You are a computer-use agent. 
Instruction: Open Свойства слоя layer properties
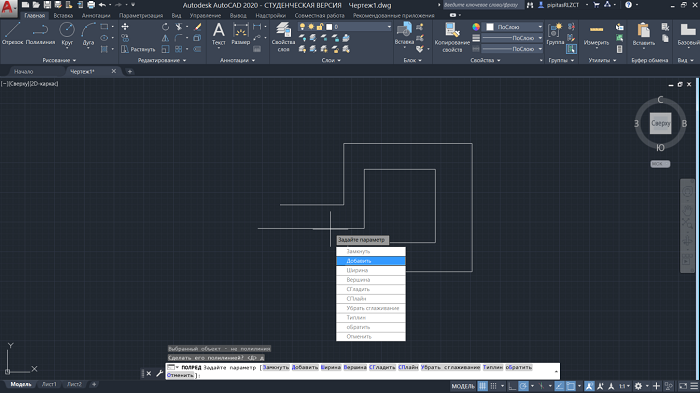(x=283, y=37)
